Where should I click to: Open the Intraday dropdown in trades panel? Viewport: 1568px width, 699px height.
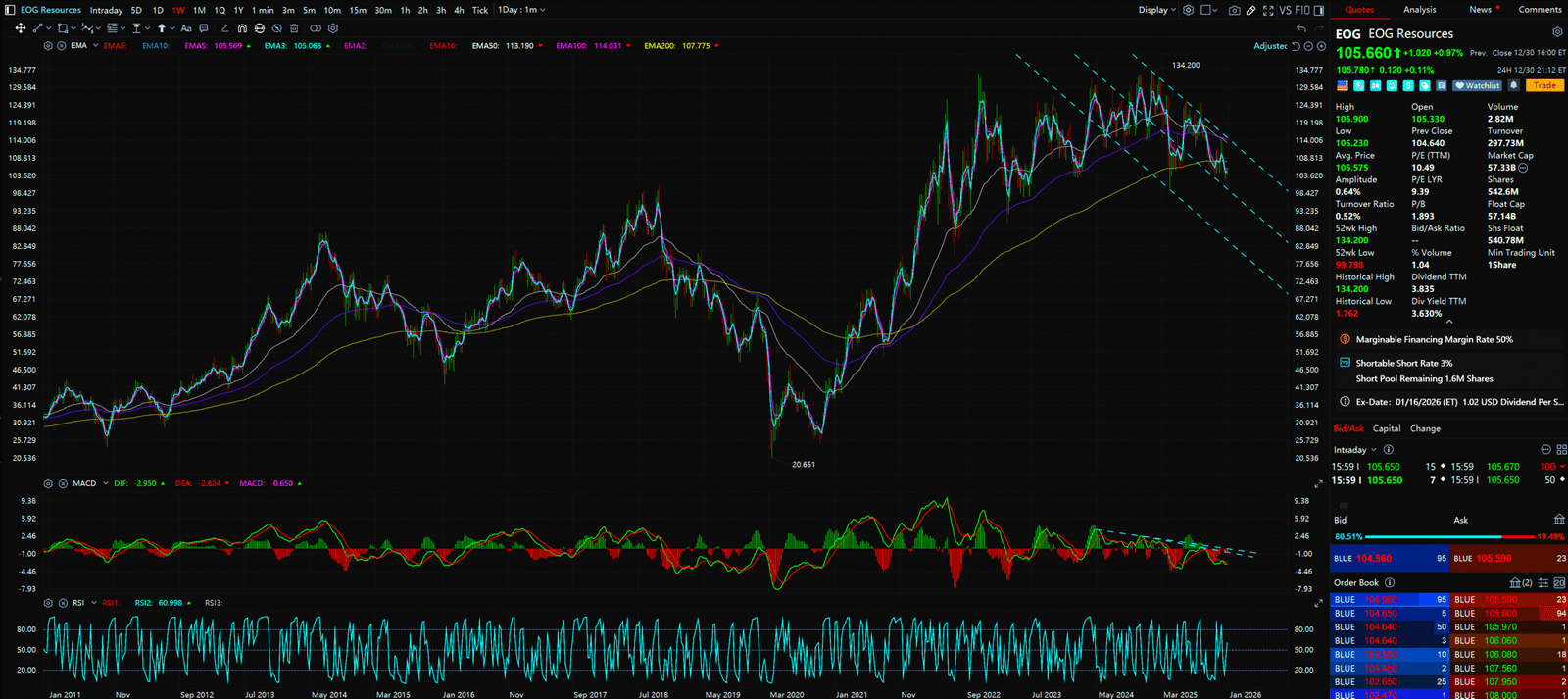(x=1354, y=450)
